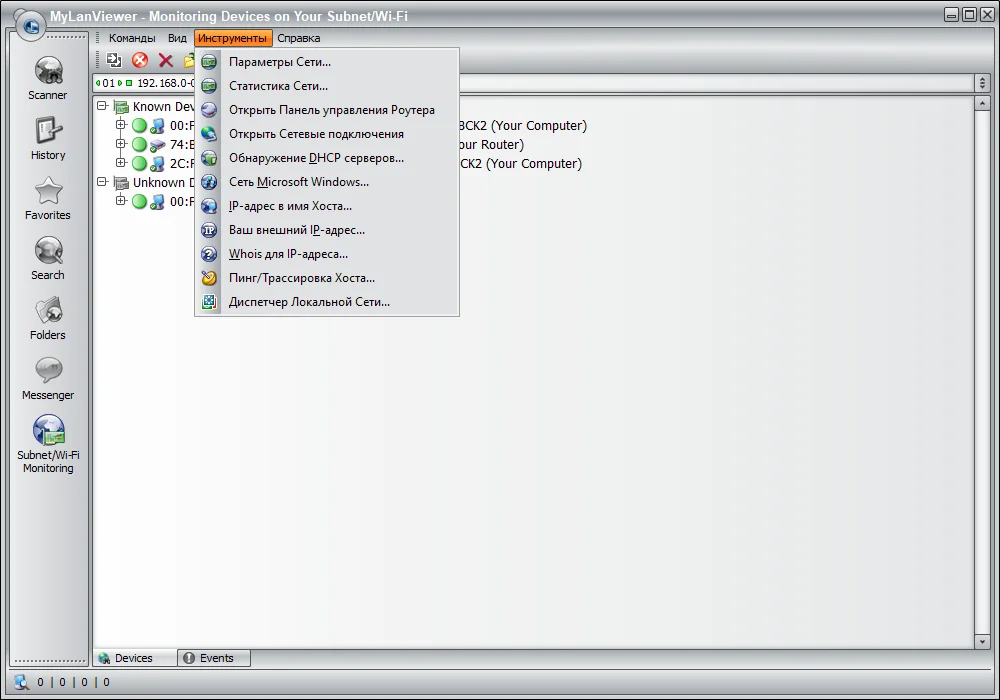
Task: Collapse the Unknown Devices tree group
Action: click(x=102, y=181)
